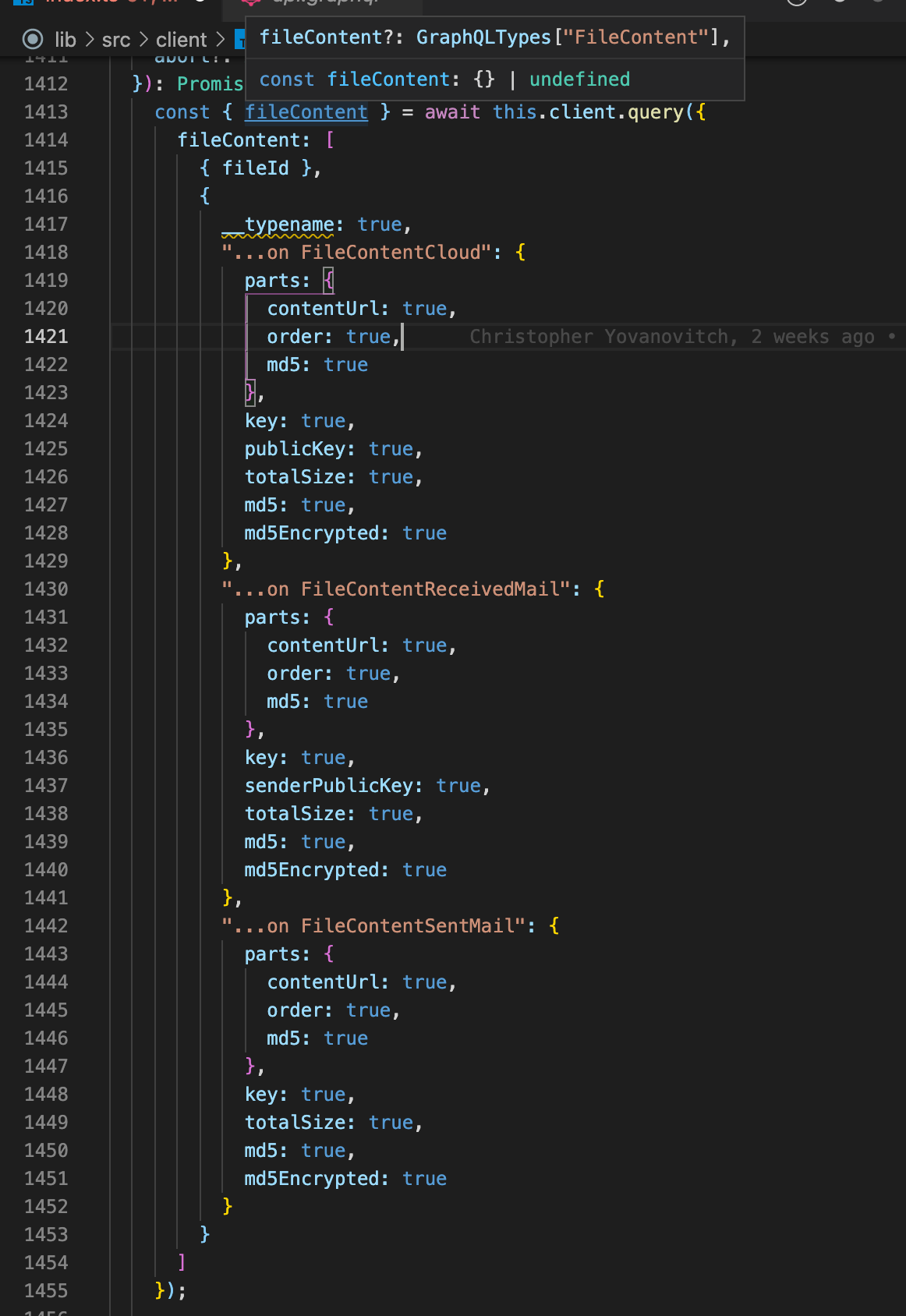This screenshot has width=906, height=1316.
Task: Click 'md5' inside parts on line 1422
Action: pos(284,365)
